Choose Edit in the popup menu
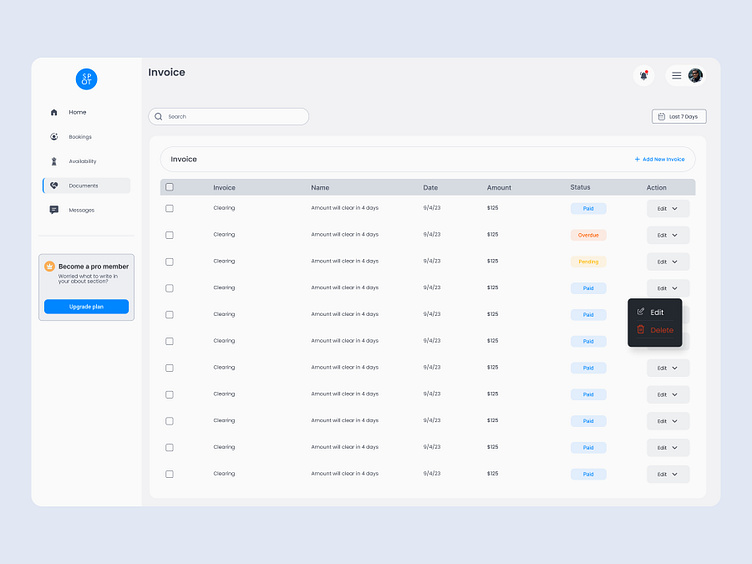 [x=655, y=312]
